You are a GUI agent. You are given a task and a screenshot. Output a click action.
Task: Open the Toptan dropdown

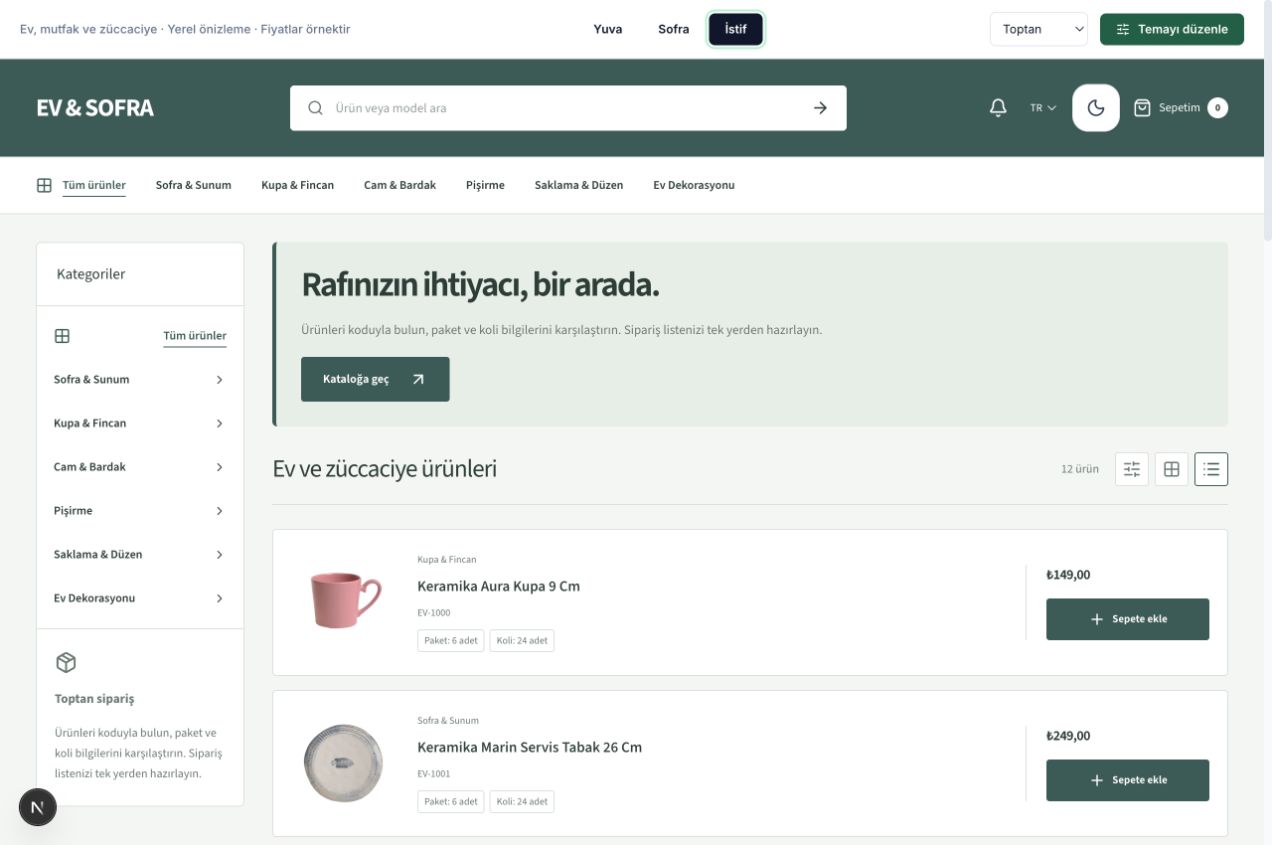(x=1039, y=29)
